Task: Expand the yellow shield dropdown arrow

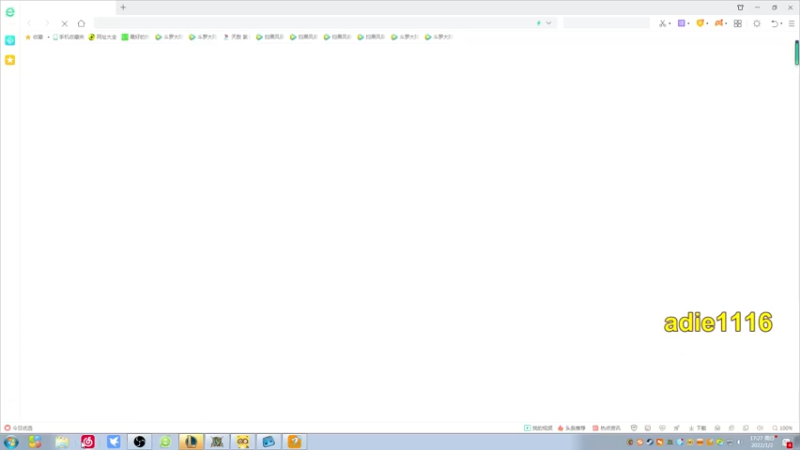Action: tap(707, 23)
